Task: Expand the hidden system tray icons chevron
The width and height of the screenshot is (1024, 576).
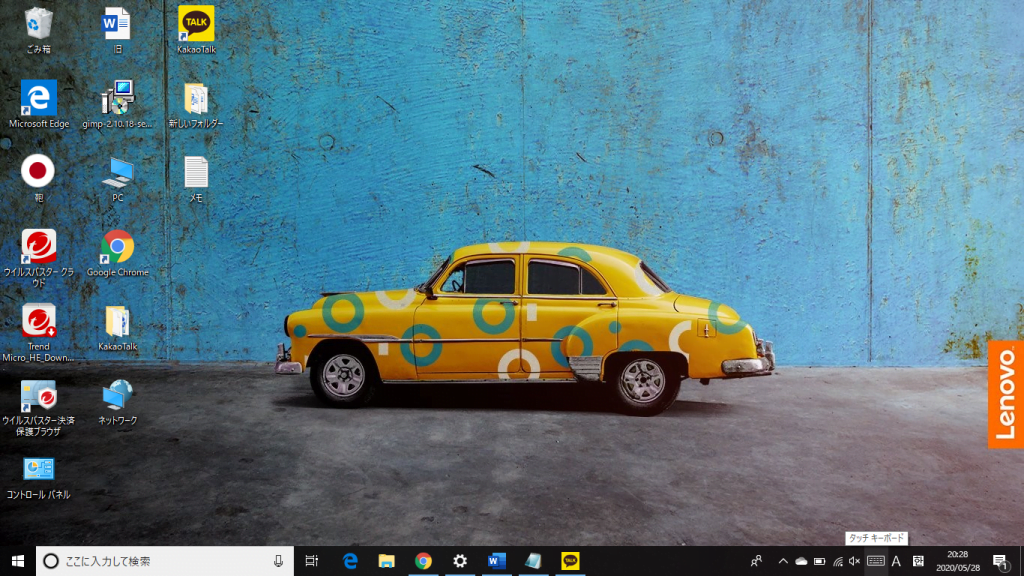Action: tap(783, 561)
